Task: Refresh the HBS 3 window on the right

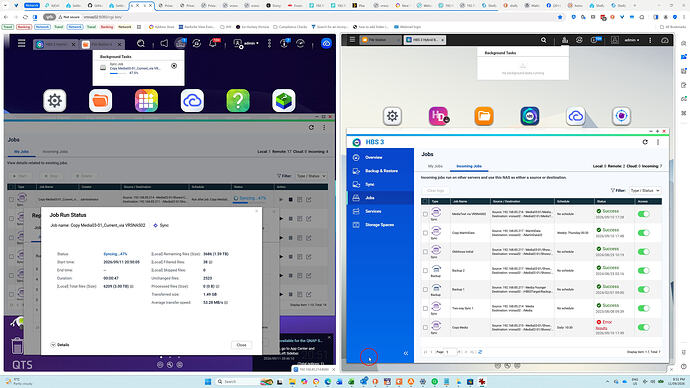Action: pyautogui.click(x=645, y=142)
